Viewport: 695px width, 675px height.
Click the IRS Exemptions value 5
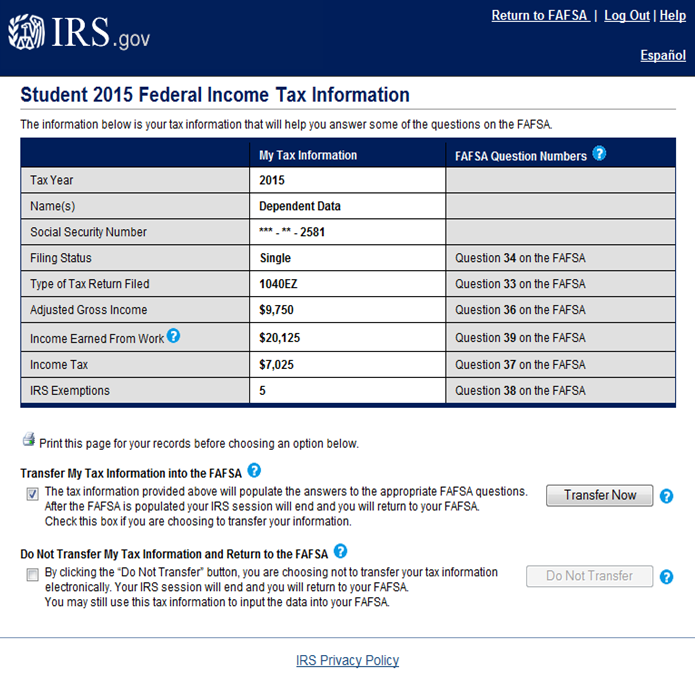tap(262, 390)
